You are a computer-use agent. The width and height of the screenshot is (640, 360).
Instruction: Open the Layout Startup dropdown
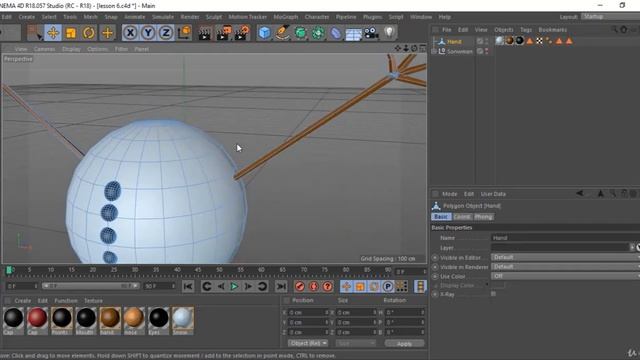[x=610, y=17]
